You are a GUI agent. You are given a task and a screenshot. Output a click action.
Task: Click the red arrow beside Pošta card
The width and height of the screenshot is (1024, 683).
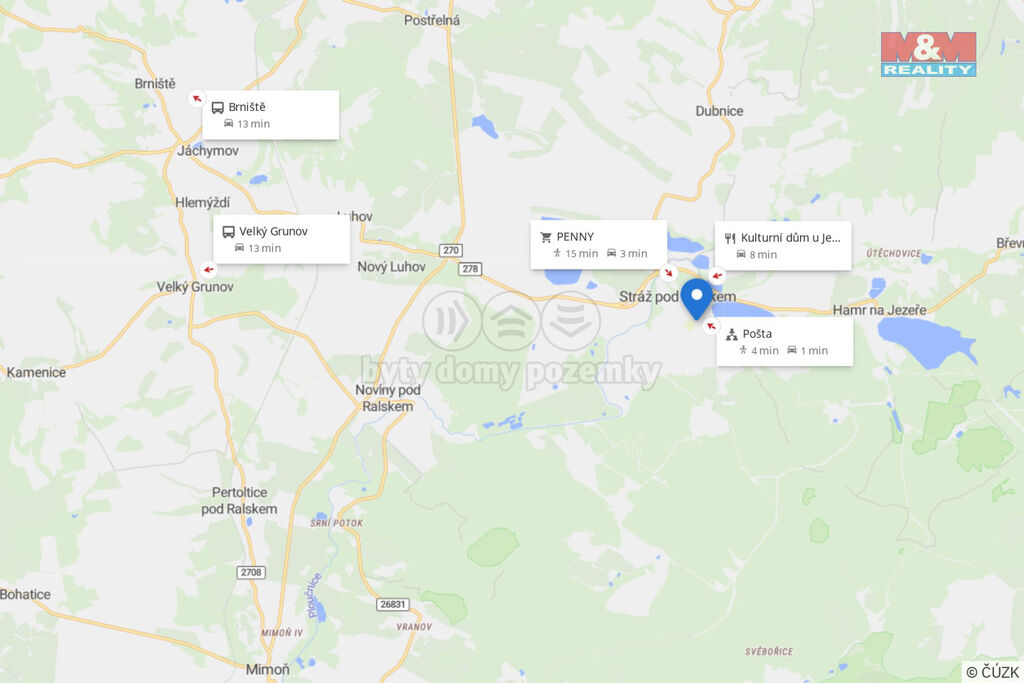click(711, 326)
